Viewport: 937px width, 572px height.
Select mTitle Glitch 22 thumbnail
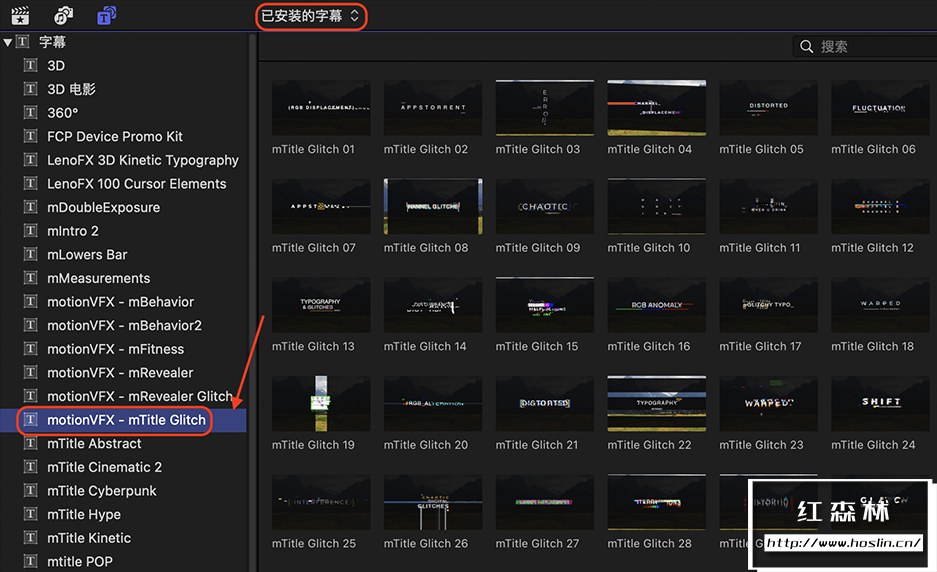[657, 404]
